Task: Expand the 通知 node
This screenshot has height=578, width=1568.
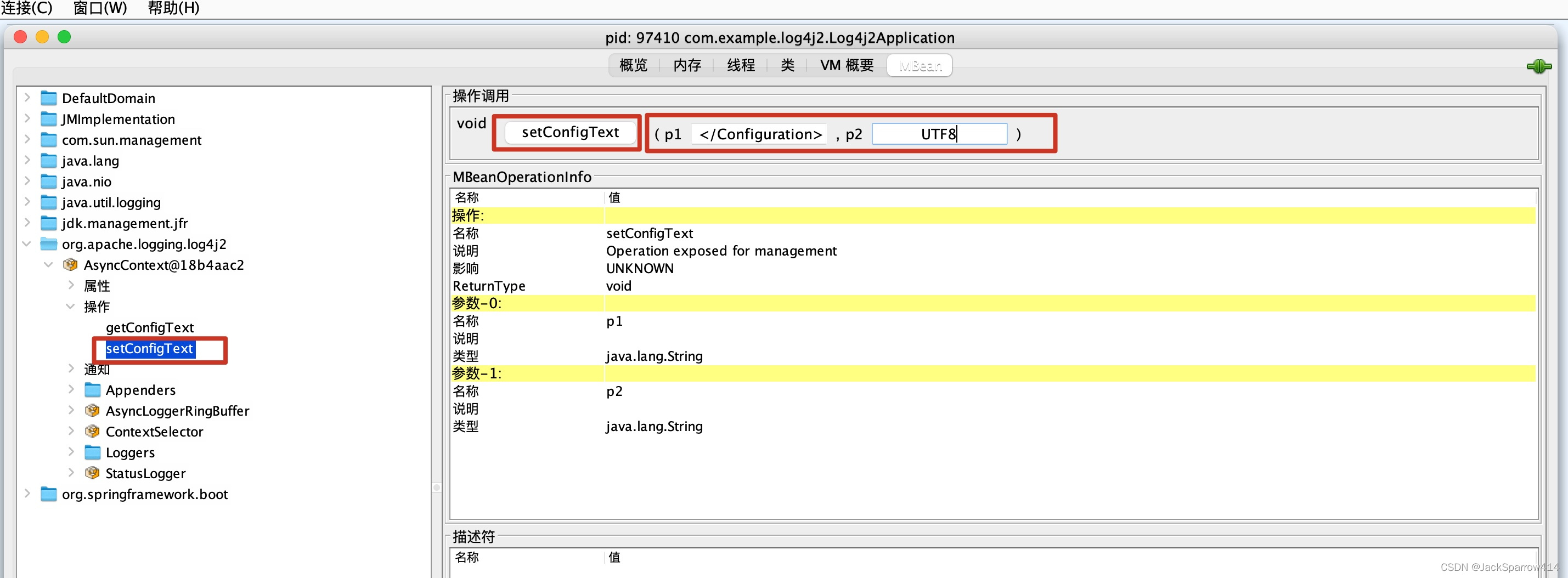Action: (x=71, y=368)
